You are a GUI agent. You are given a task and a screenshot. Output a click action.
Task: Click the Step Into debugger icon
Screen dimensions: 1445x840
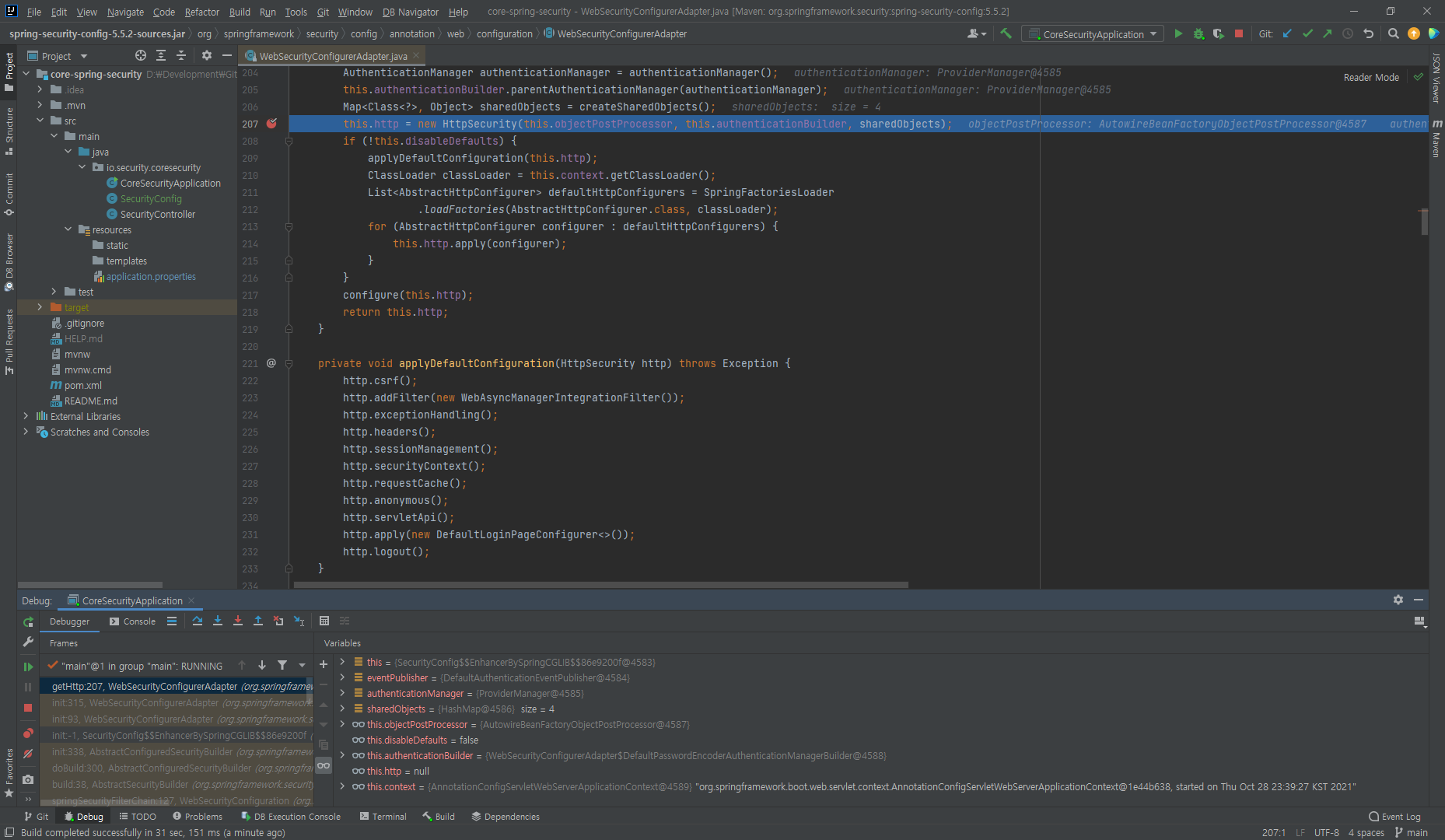coord(218,621)
